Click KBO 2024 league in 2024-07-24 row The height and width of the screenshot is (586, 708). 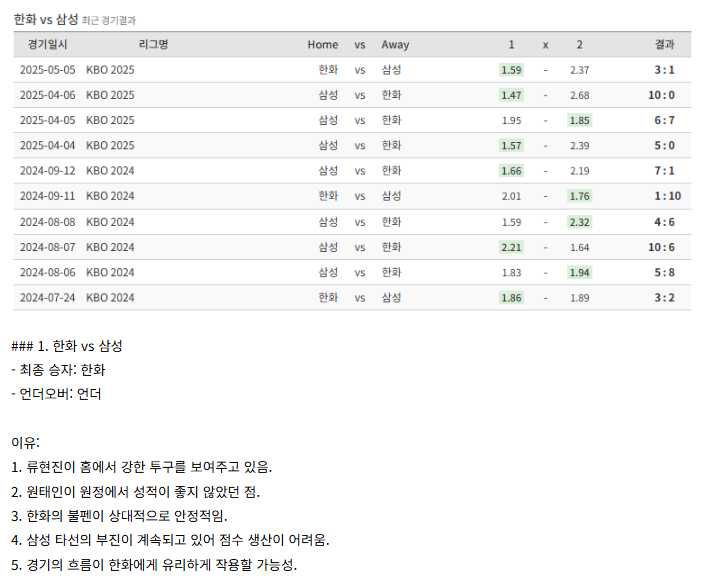point(110,298)
